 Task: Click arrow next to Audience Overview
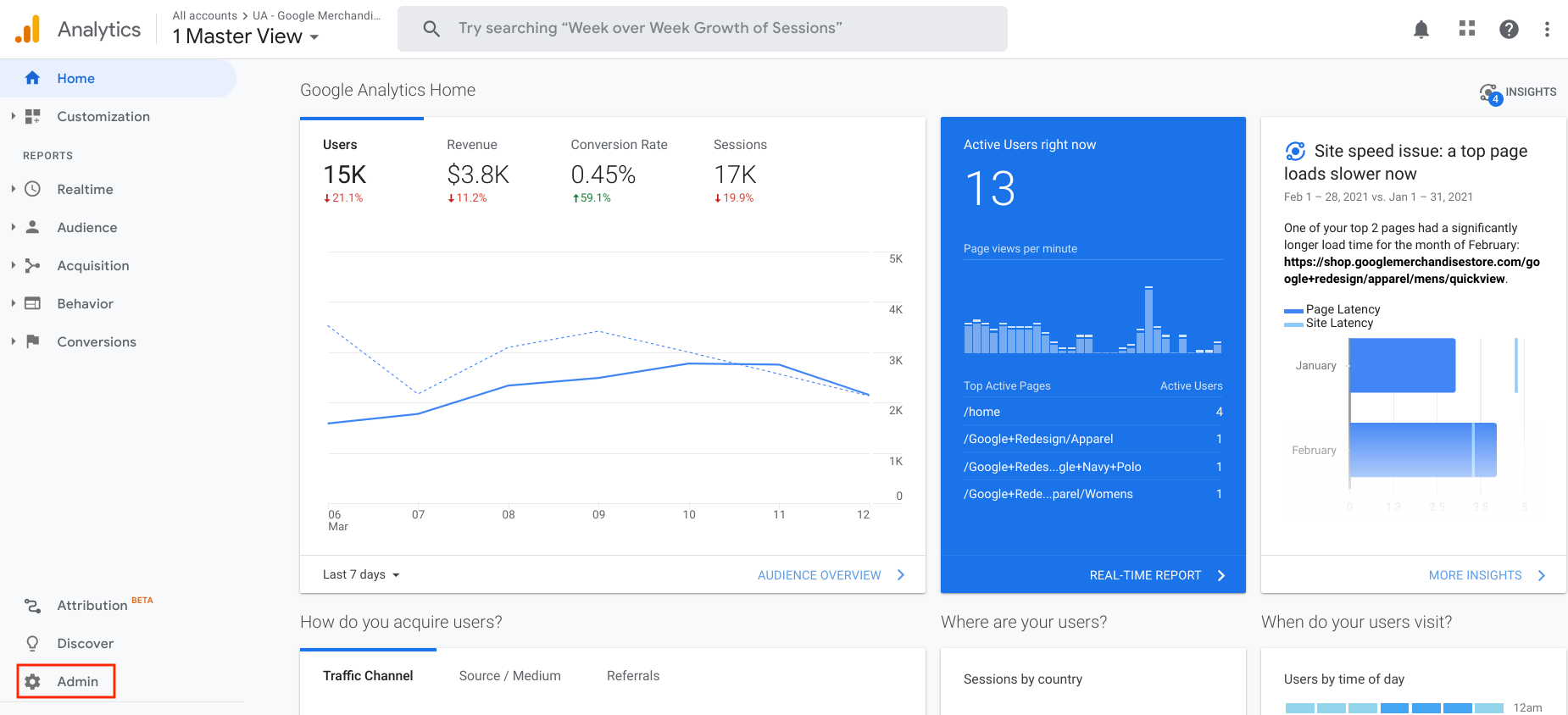point(901,575)
